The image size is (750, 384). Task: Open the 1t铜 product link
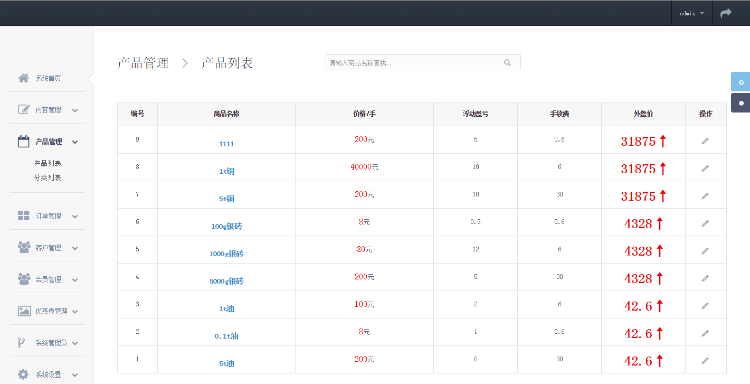(227, 171)
